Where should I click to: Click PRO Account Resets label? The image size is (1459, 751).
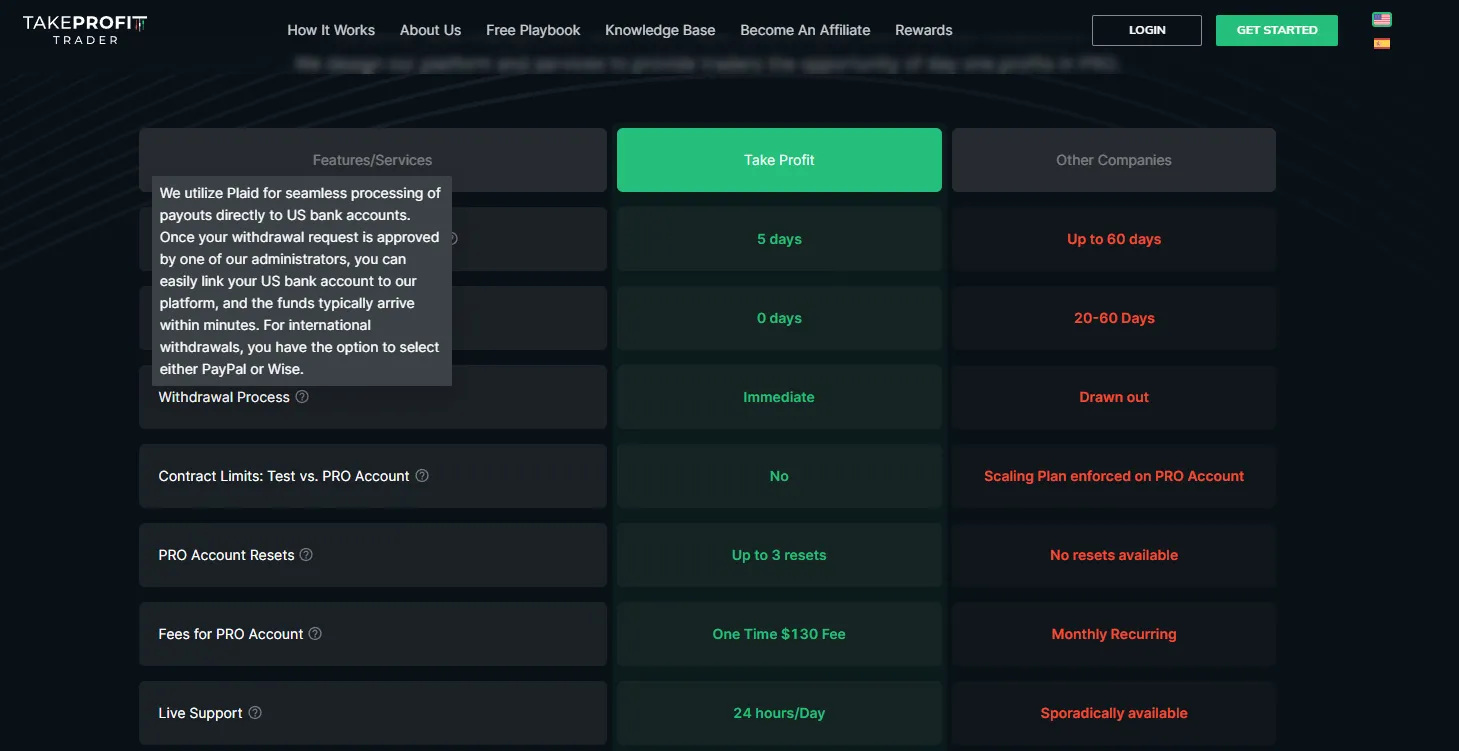click(x=226, y=555)
